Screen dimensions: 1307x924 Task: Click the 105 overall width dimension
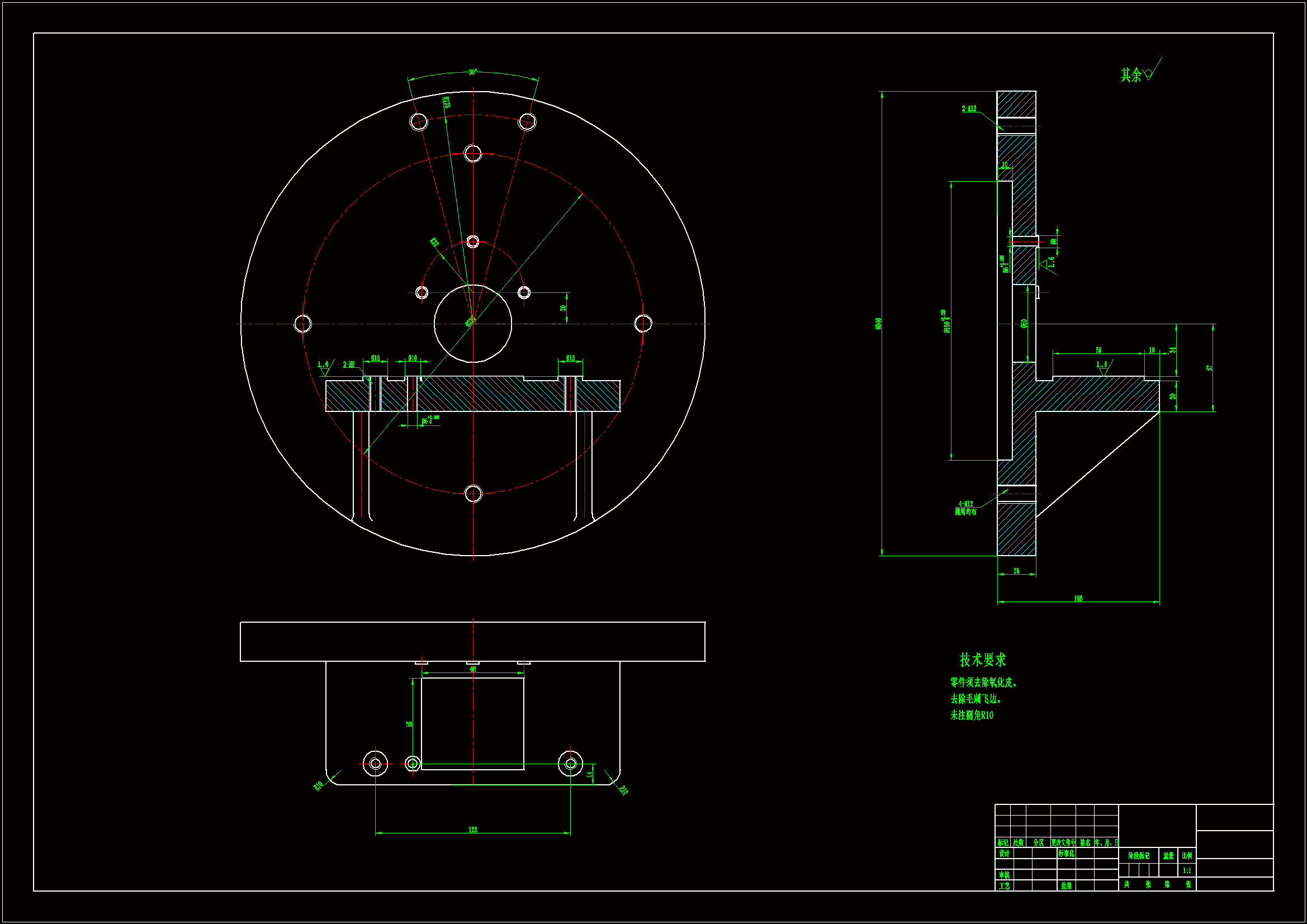pyautogui.click(x=1078, y=598)
